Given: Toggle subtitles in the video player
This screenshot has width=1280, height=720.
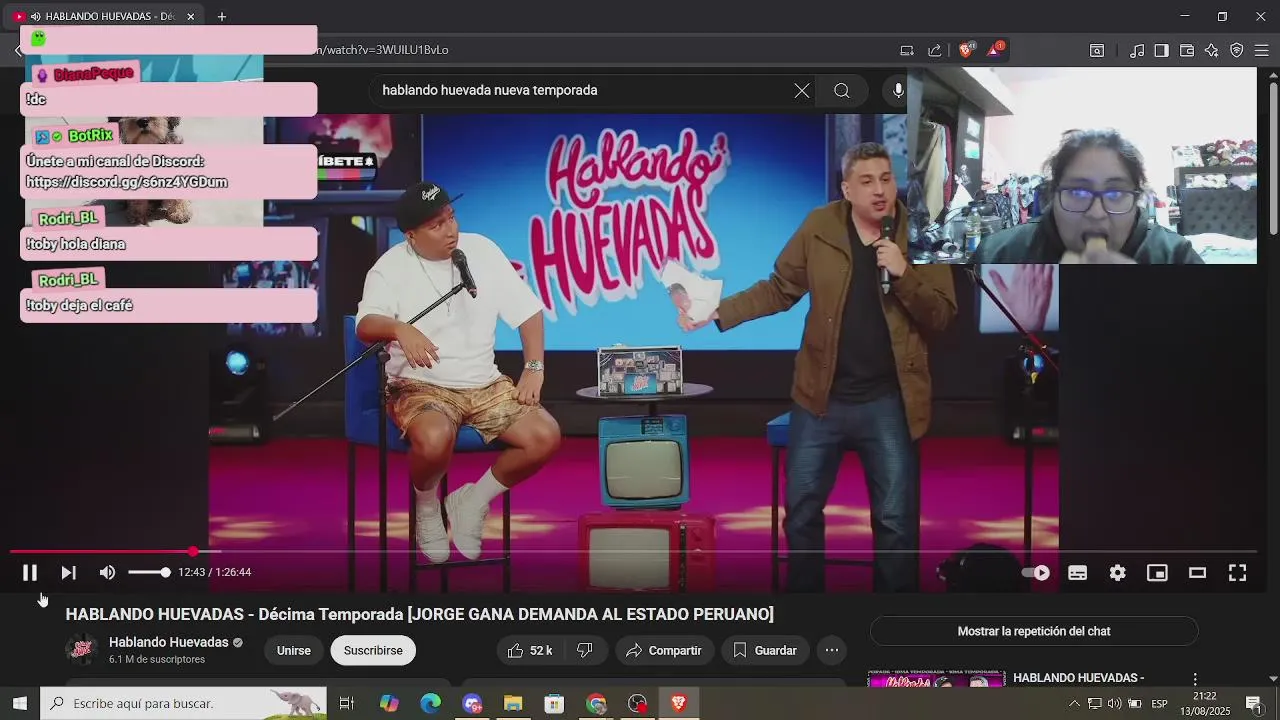Looking at the screenshot, I should coord(1077,573).
